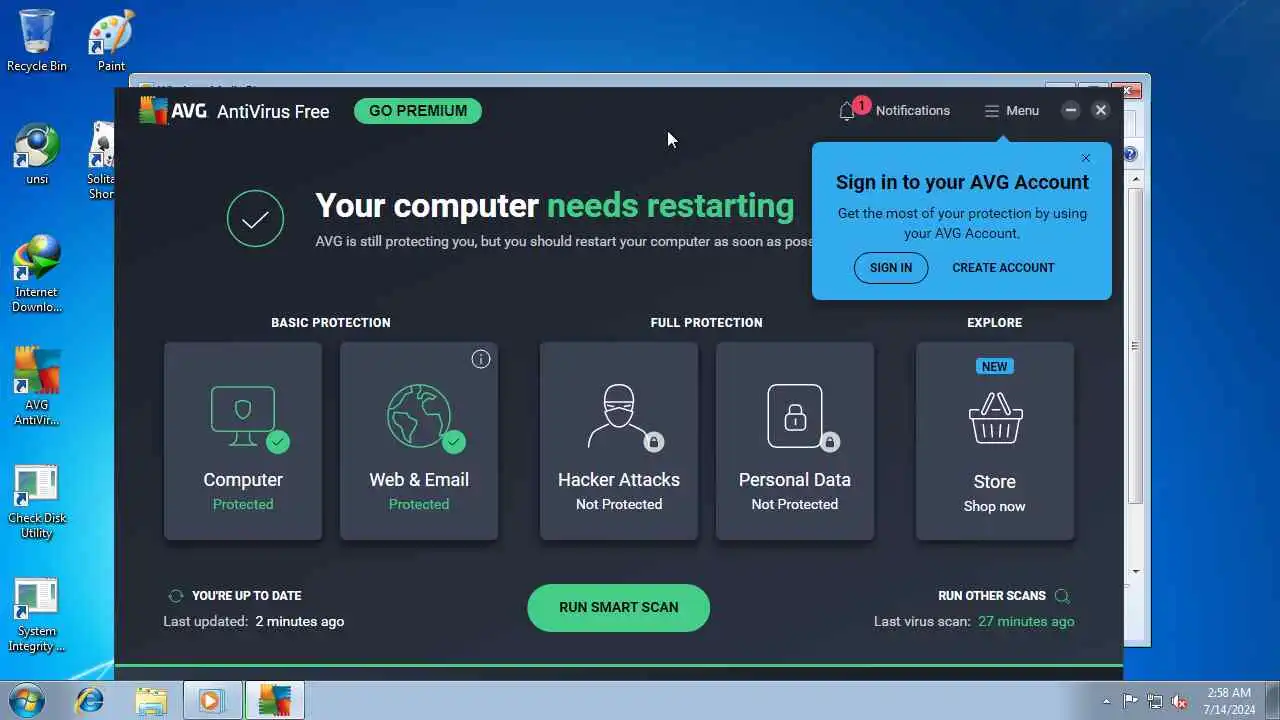Close the Sign in popup with X
The height and width of the screenshot is (720, 1280).
coord(1086,158)
